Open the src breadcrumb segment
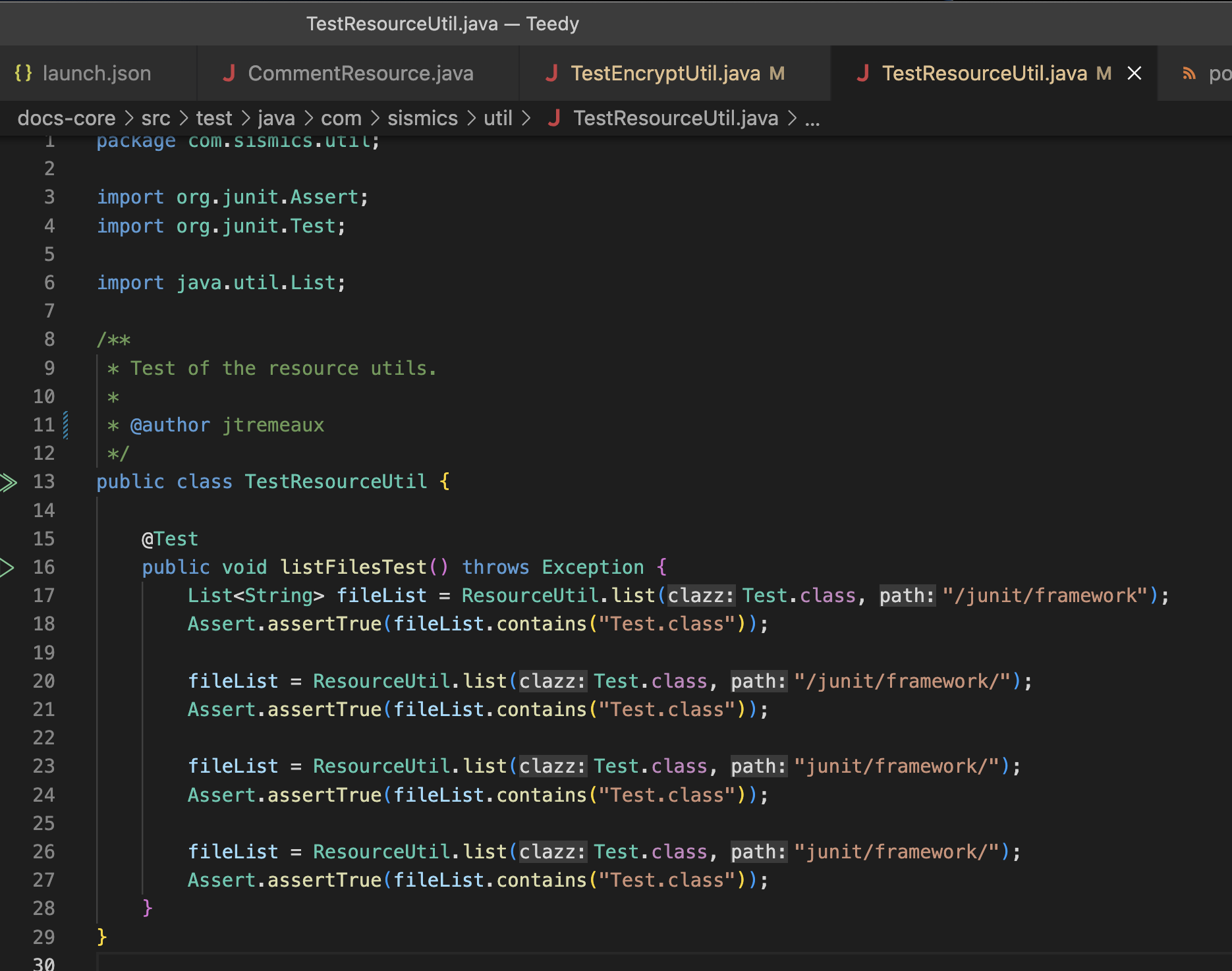 tap(155, 118)
